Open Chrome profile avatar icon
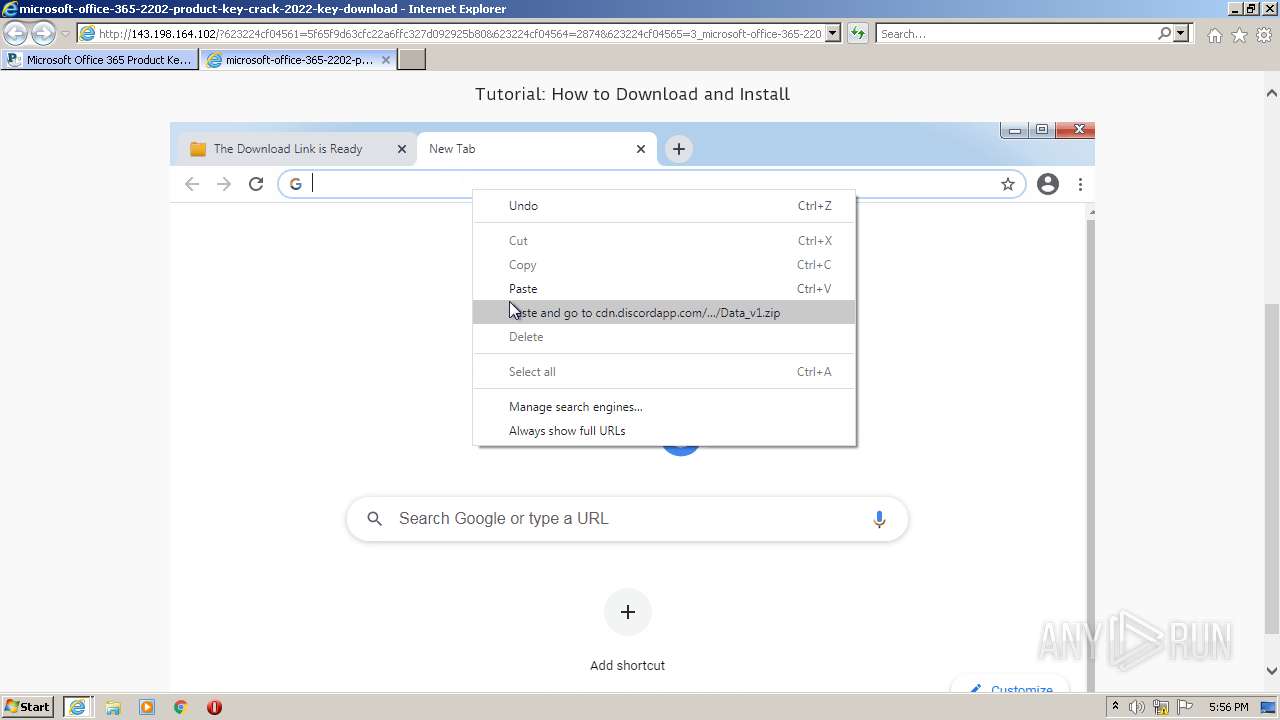This screenshot has width=1280, height=720. click(1048, 184)
